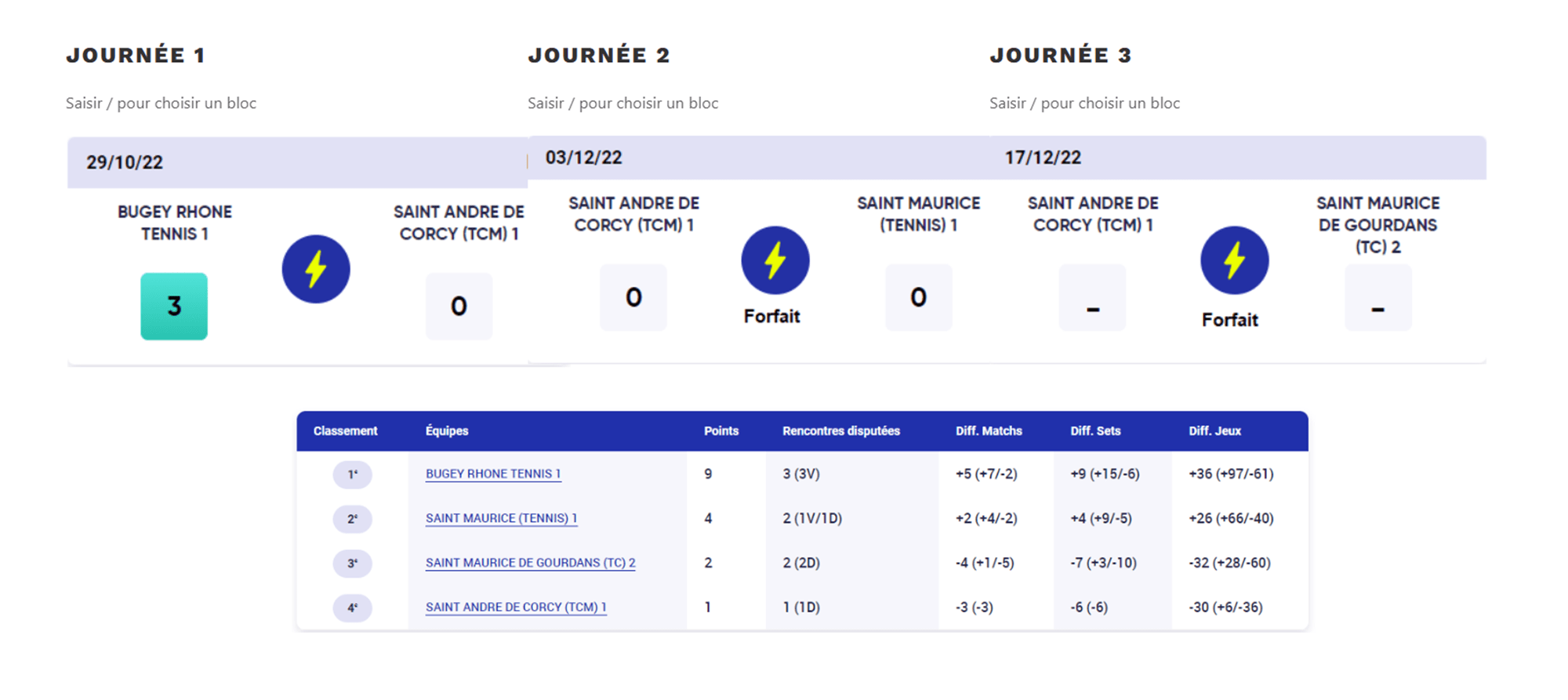Click Bugey Rhone Tennis 1 score of 3

pyautogui.click(x=174, y=306)
